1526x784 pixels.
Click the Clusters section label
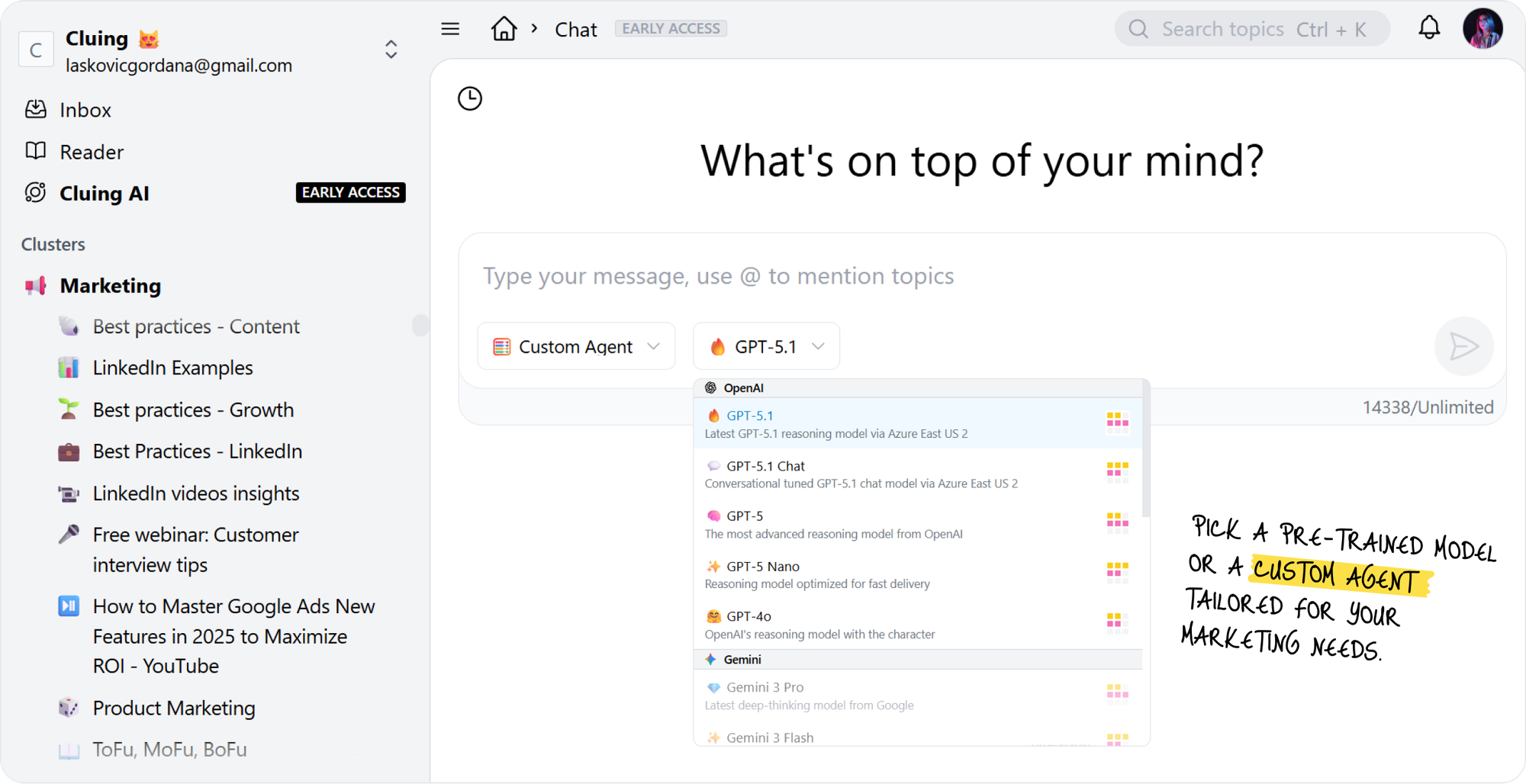click(53, 244)
